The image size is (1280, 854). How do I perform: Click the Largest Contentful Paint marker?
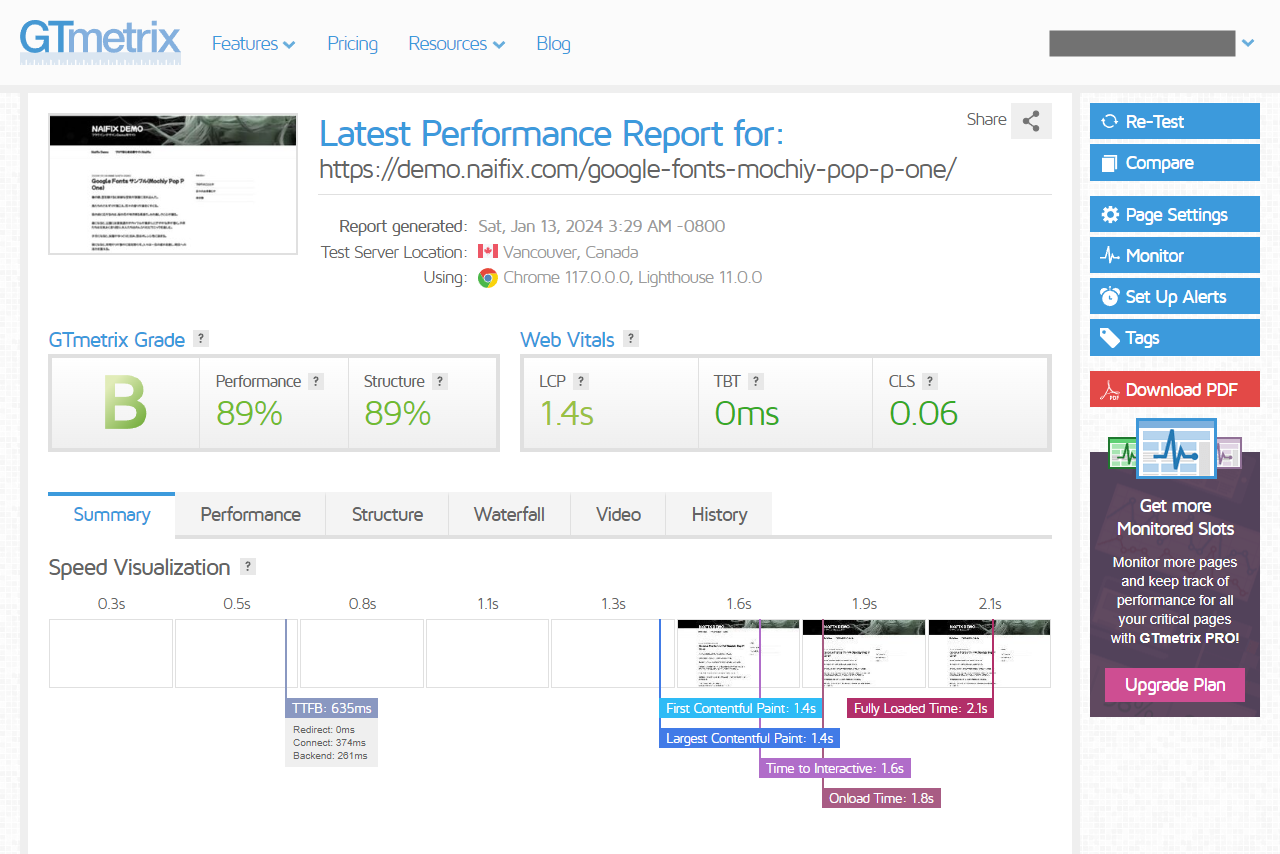pyautogui.click(x=749, y=738)
